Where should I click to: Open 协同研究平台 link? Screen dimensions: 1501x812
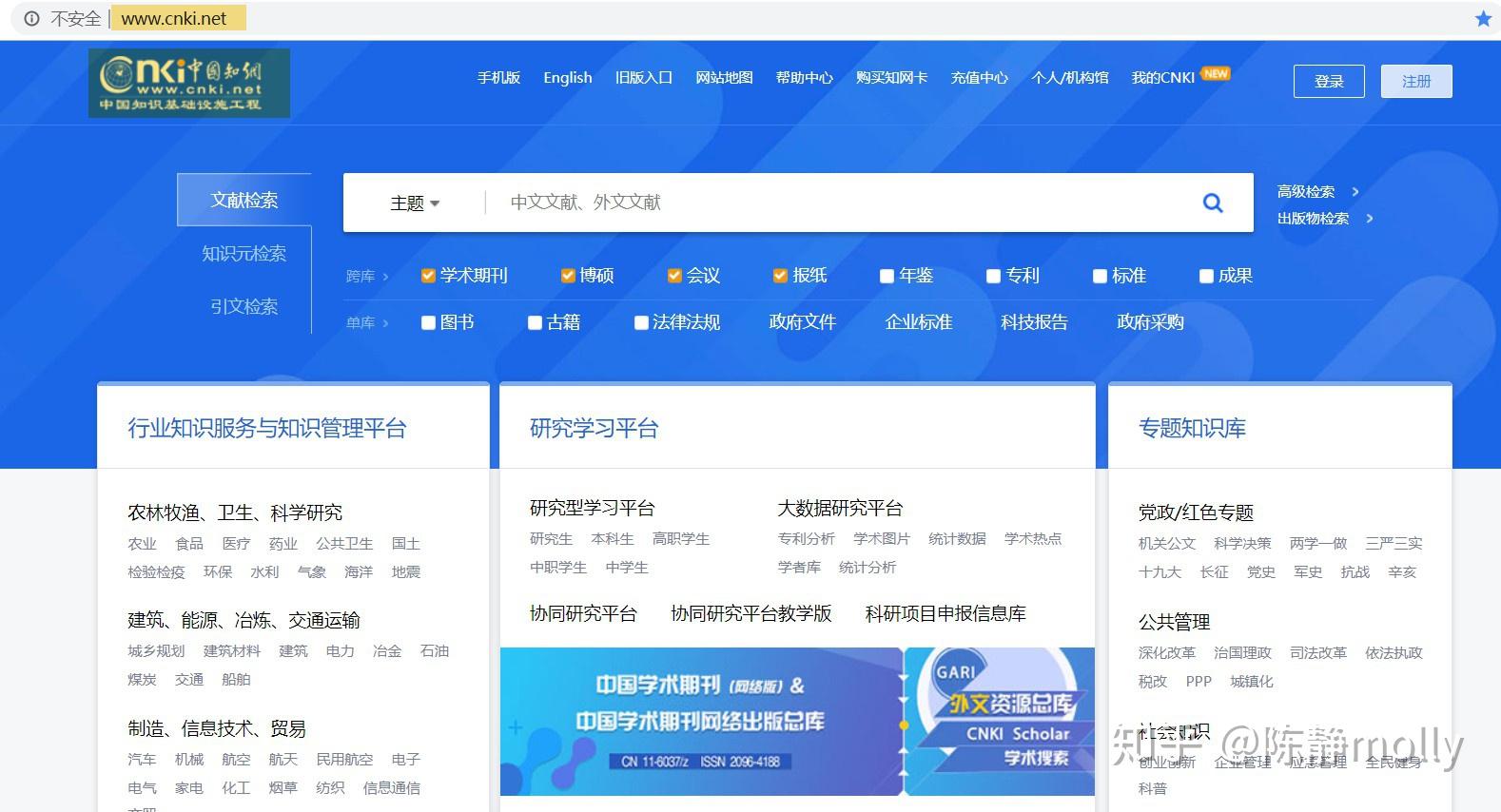pyautogui.click(x=583, y=614)
